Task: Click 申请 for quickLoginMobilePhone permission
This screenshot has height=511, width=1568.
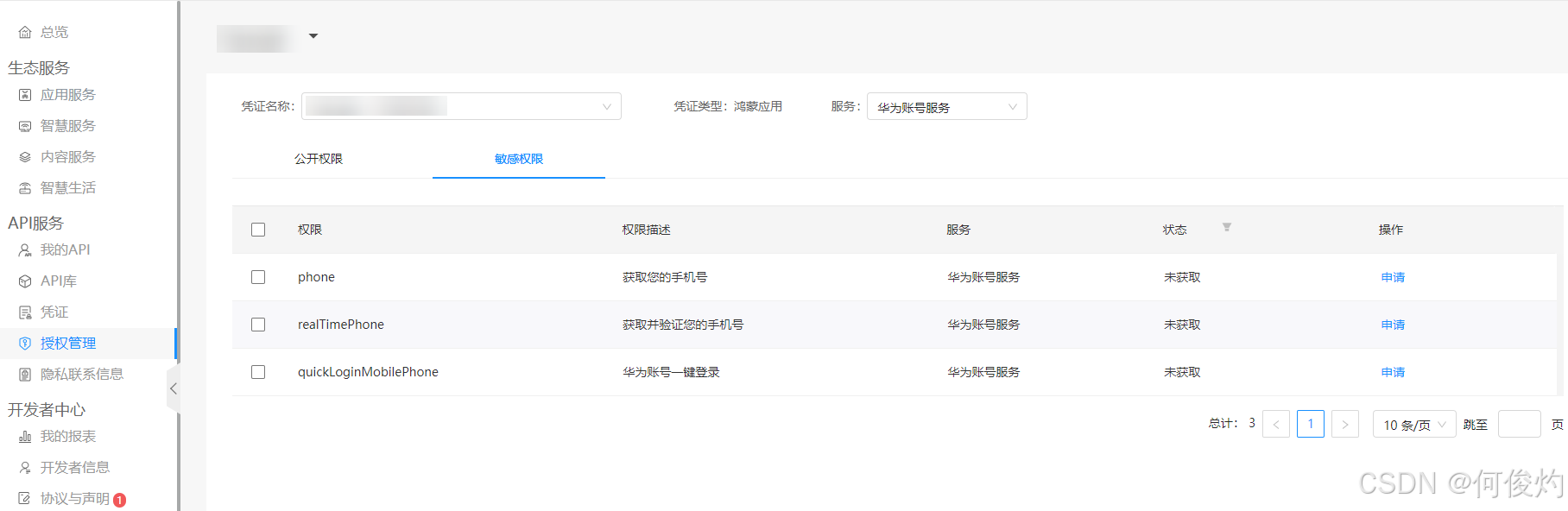Action: pos(1393,372)
